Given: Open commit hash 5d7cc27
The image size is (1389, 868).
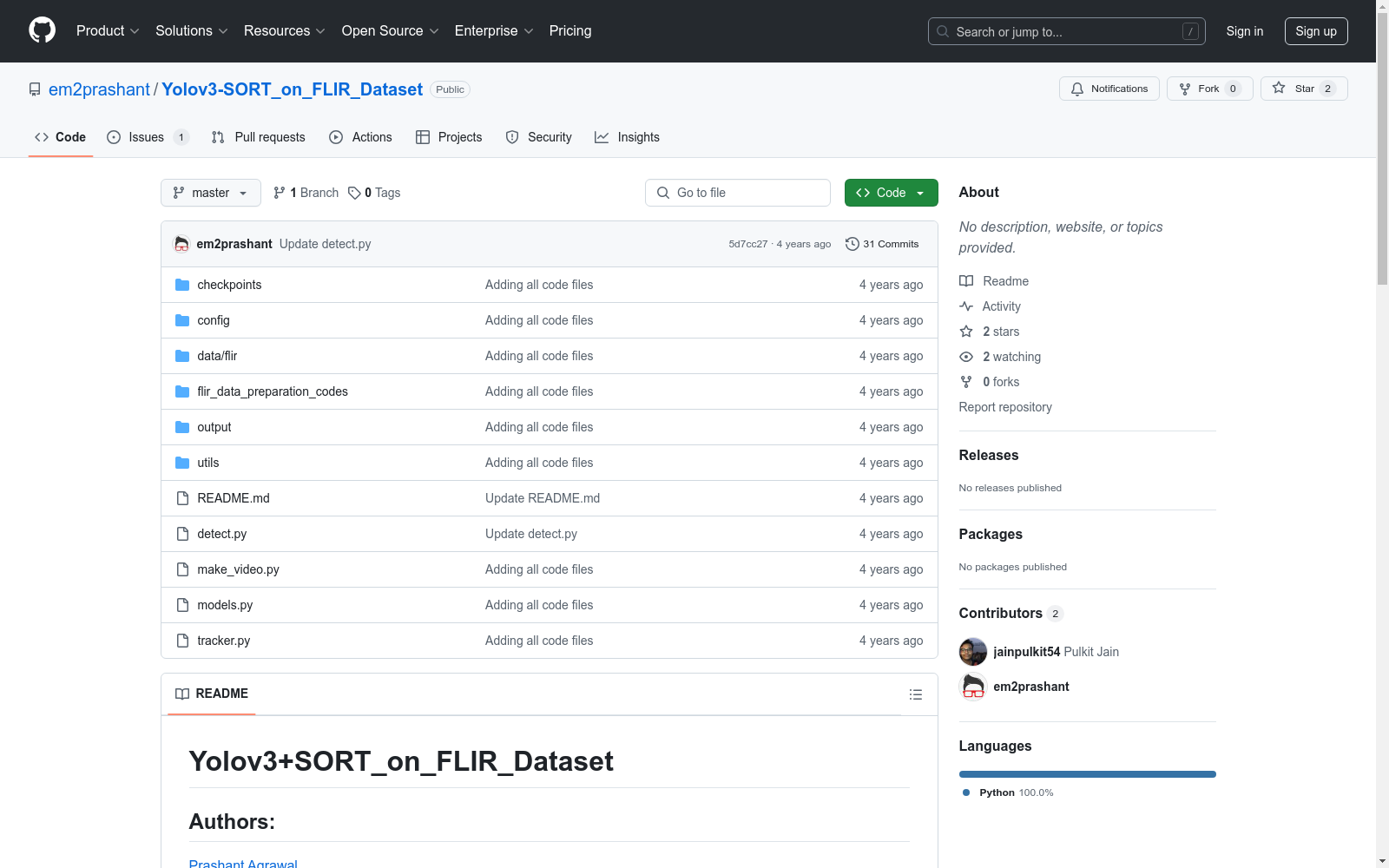Looking at the screenshot, I should pos(748,244).
